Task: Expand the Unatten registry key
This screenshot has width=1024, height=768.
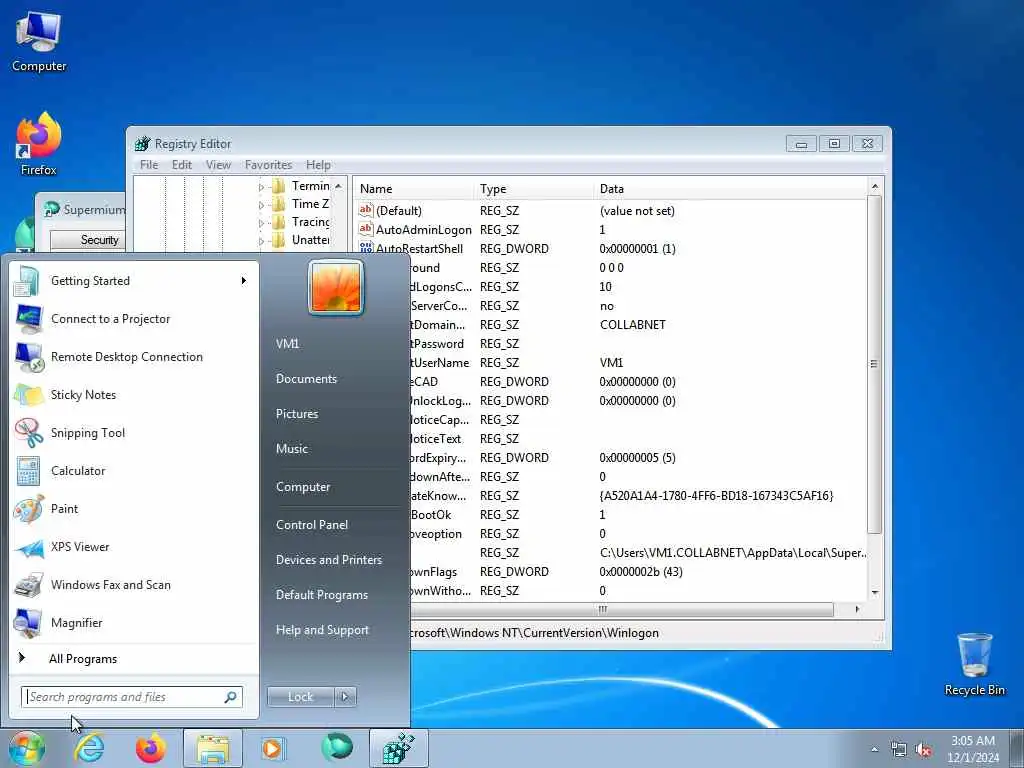Action: pos(261,241)
